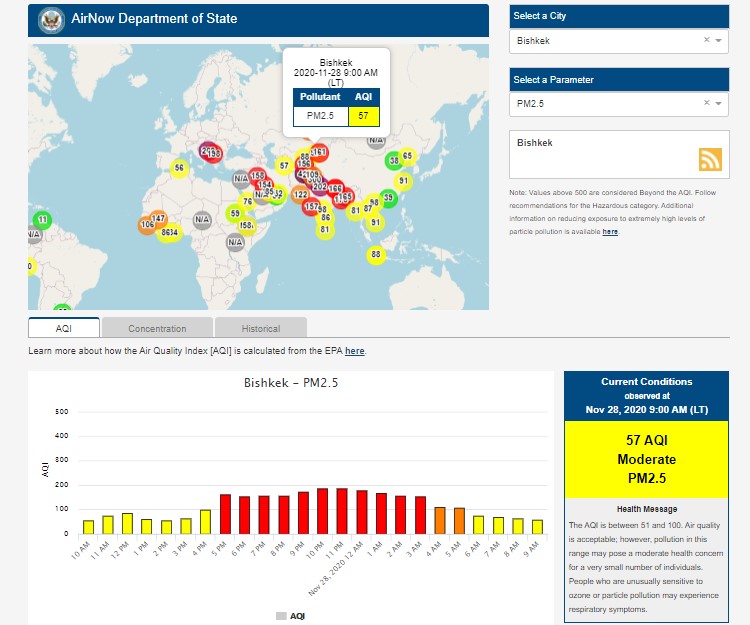The height and width of the screenshot is (625, 750).
Task: Click the orange 4 AM bar in chart
Action: (440, 520)
